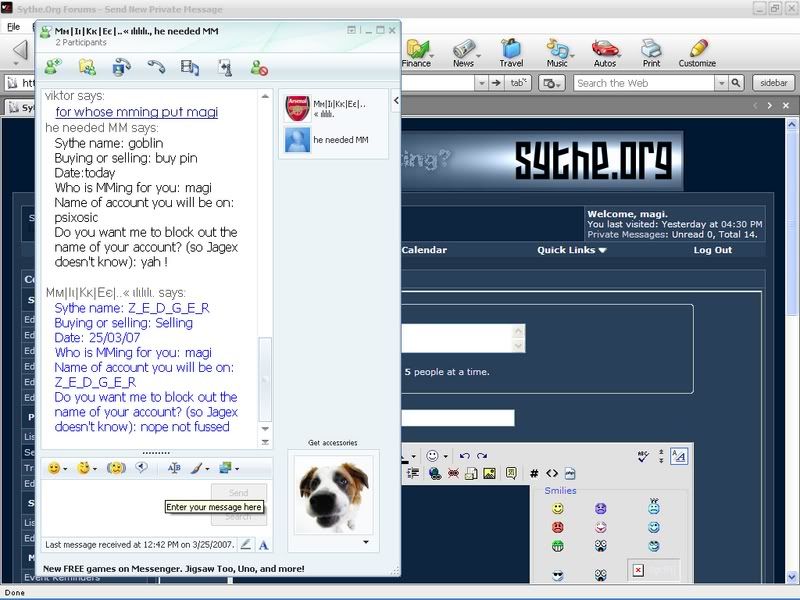
Task: Open the Quick Links forum menu
Action: click(x=571, y=250)
